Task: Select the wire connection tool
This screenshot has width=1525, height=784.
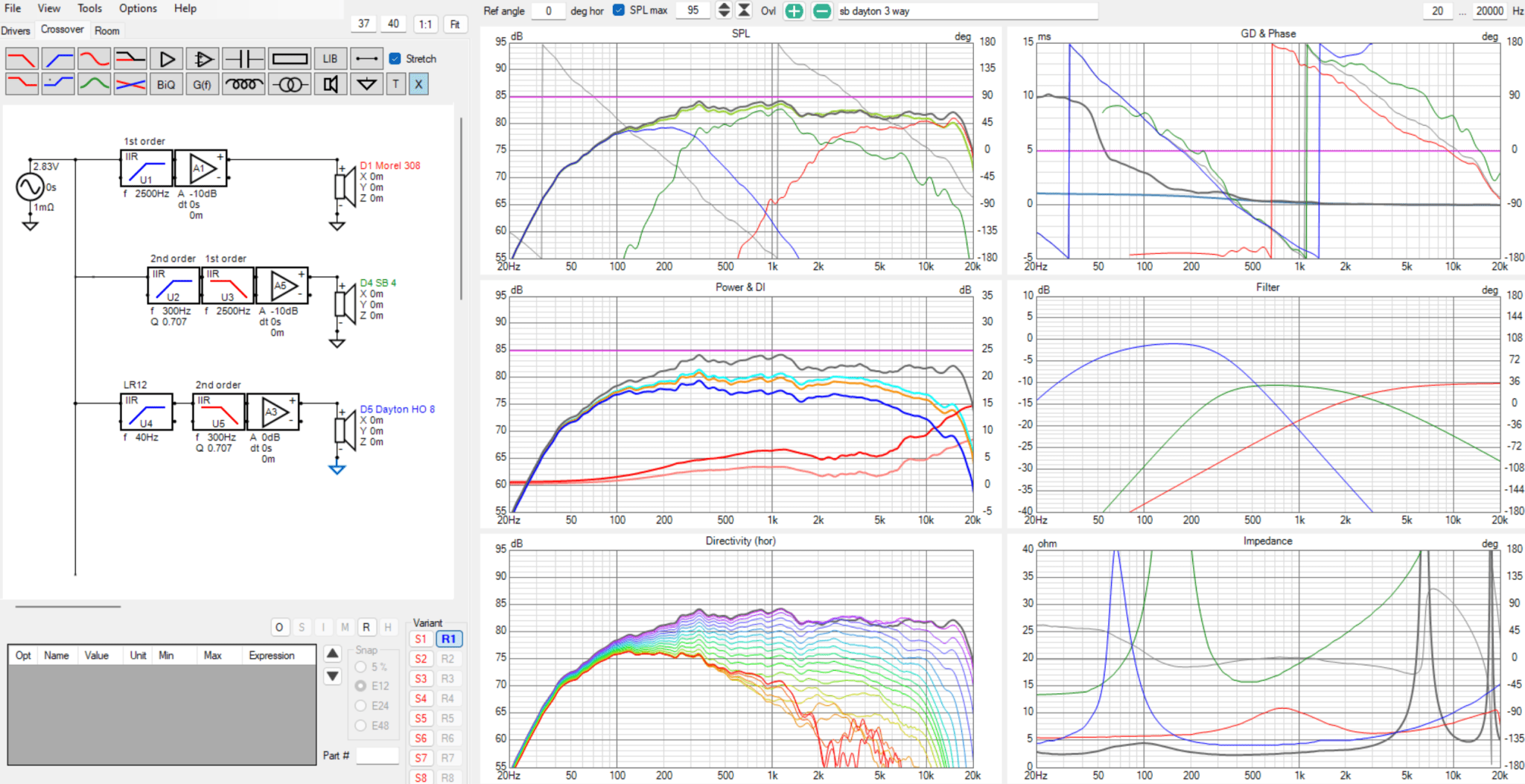Action: pyautogui.click(x=366, y=58)
